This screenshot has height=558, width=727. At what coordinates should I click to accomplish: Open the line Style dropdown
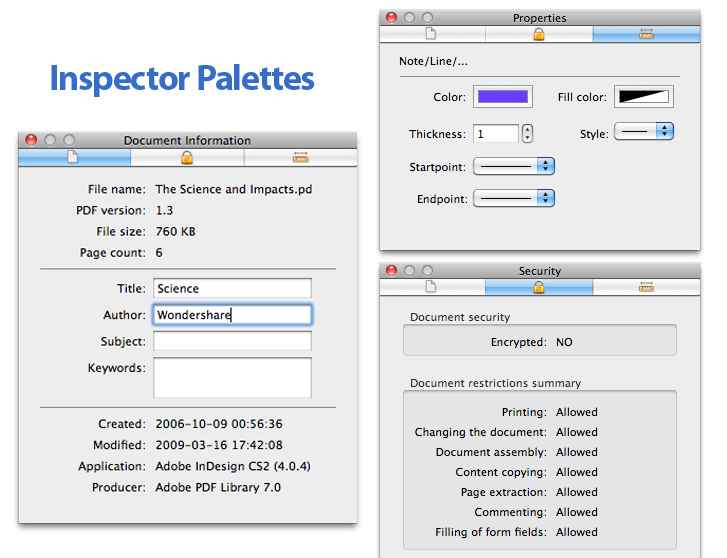coord(643,132)
